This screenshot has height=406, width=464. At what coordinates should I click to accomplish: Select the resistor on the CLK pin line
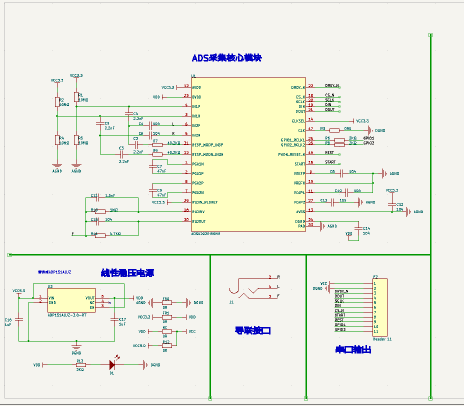click(x=334, y=130)
